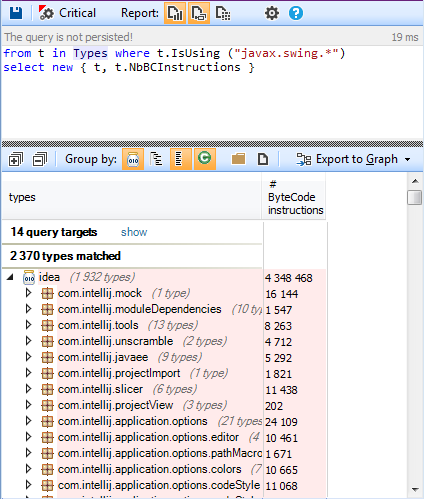Toggle group by flat namespace icon

coord(181,159)
